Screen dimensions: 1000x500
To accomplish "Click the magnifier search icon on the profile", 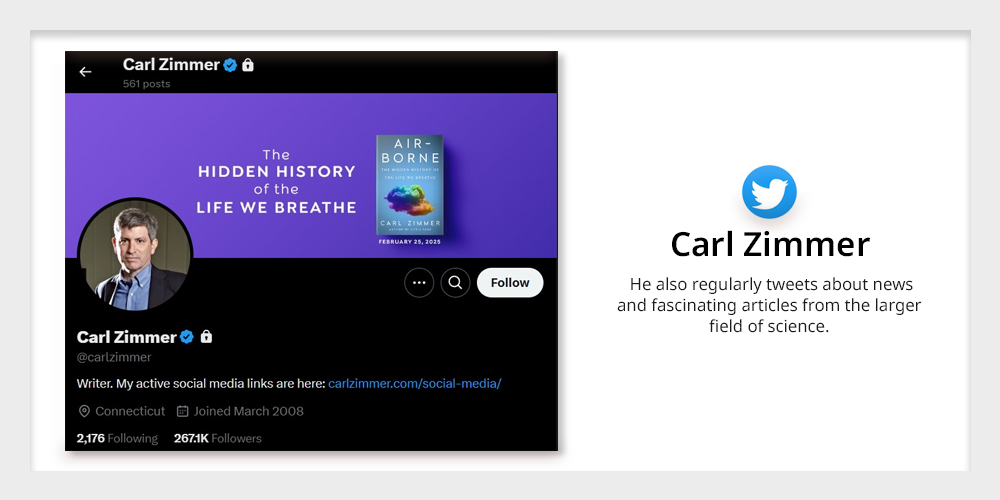I will 455,283.
